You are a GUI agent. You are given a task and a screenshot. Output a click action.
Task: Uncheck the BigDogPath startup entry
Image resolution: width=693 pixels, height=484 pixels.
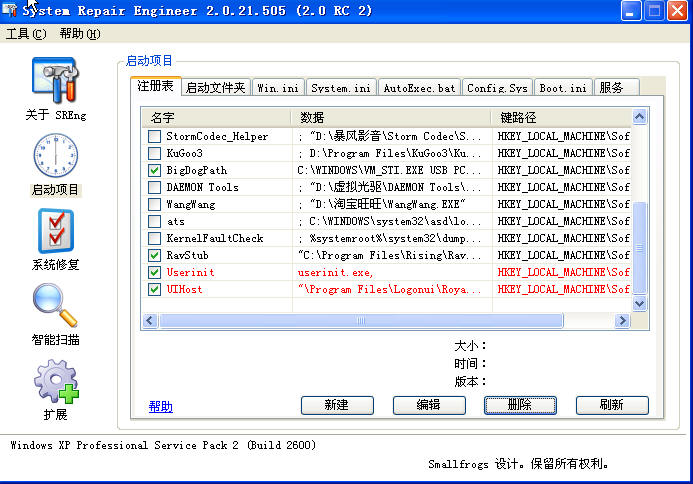pos(154,170)
